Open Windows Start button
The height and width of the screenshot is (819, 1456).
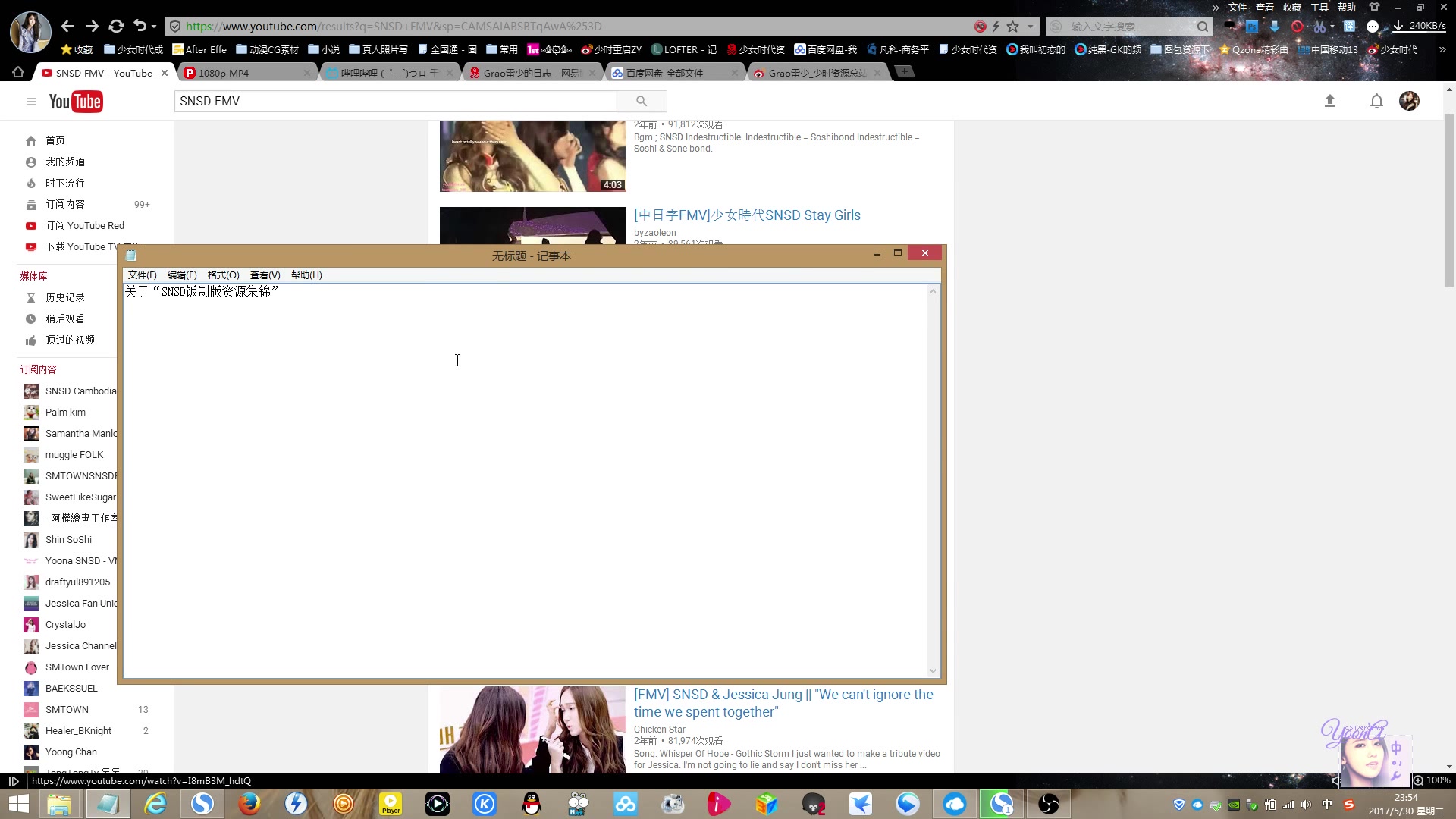pos(18,804)
